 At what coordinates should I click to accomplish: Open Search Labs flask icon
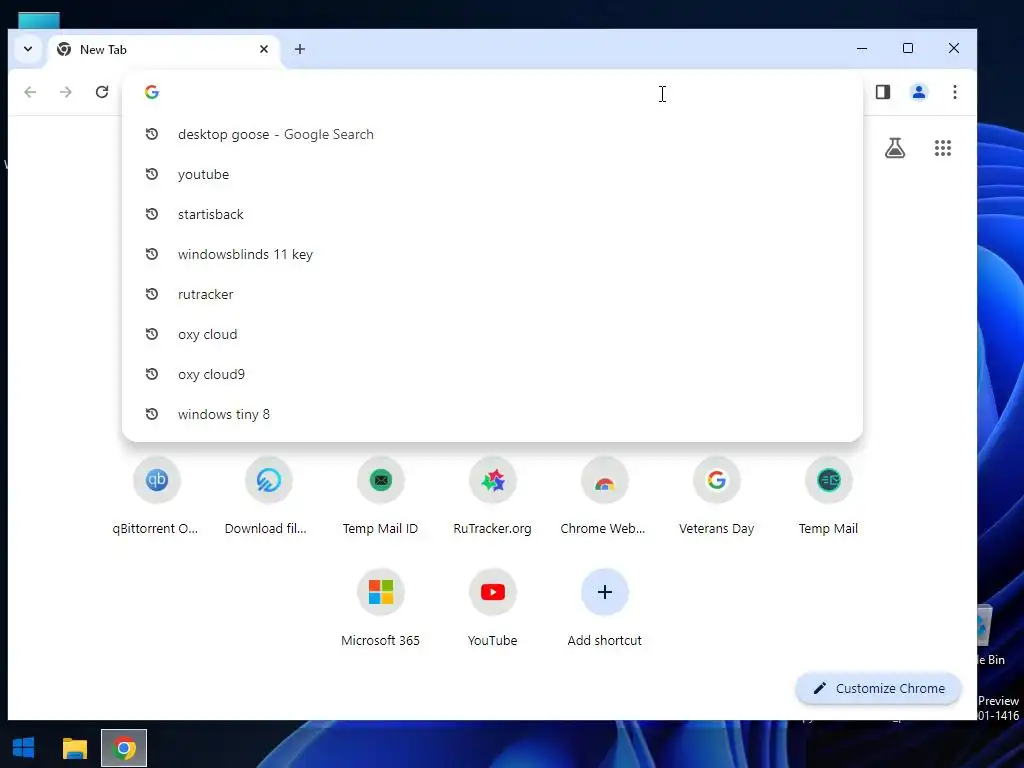click(x=895, y=148)
